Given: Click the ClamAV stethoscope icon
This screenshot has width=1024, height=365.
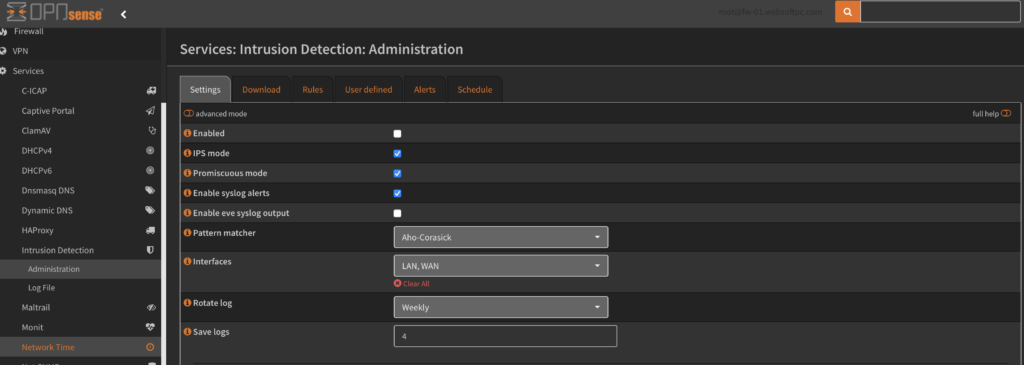Looking at the screenshot, I should tap(152, 131).
